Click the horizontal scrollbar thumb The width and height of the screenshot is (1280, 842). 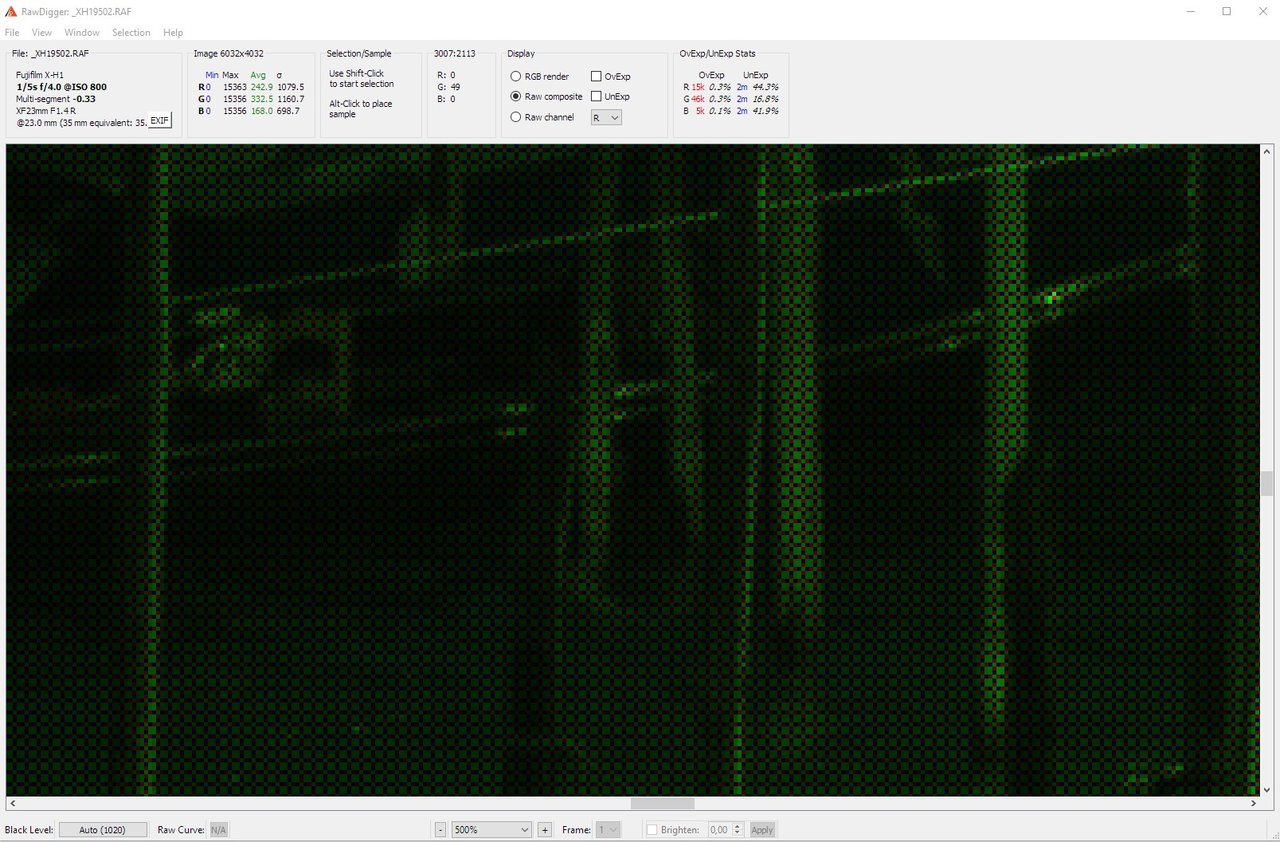pyautogui.click(x=662, y=804)
